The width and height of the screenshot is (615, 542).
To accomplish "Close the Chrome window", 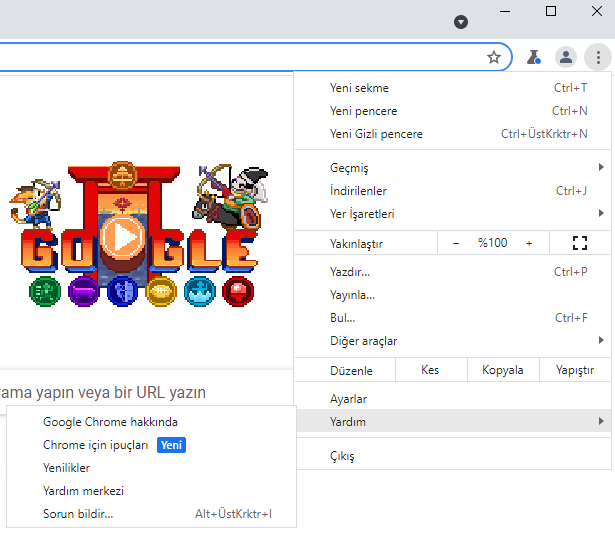I will tap(597, 11).
